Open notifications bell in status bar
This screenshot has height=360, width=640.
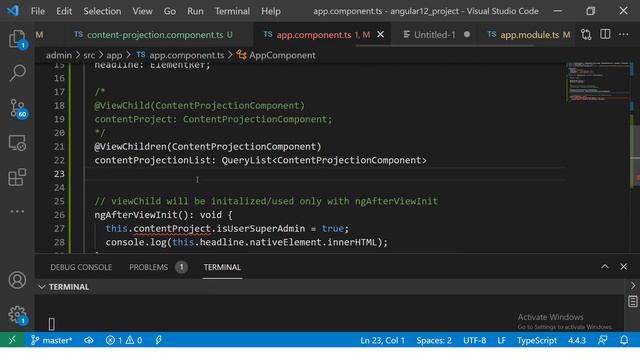pos(624,340)
